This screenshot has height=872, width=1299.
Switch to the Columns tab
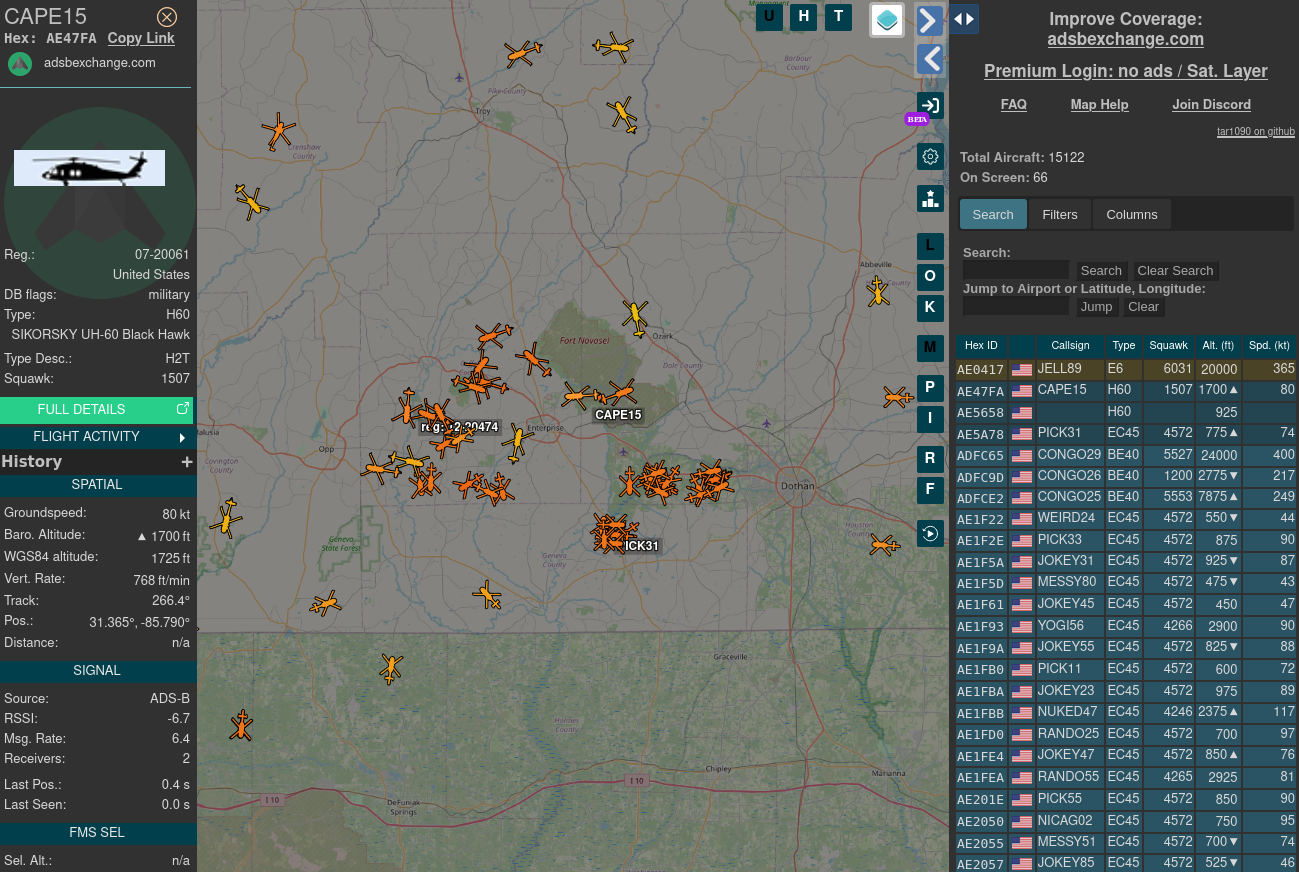pos(1132,214)
